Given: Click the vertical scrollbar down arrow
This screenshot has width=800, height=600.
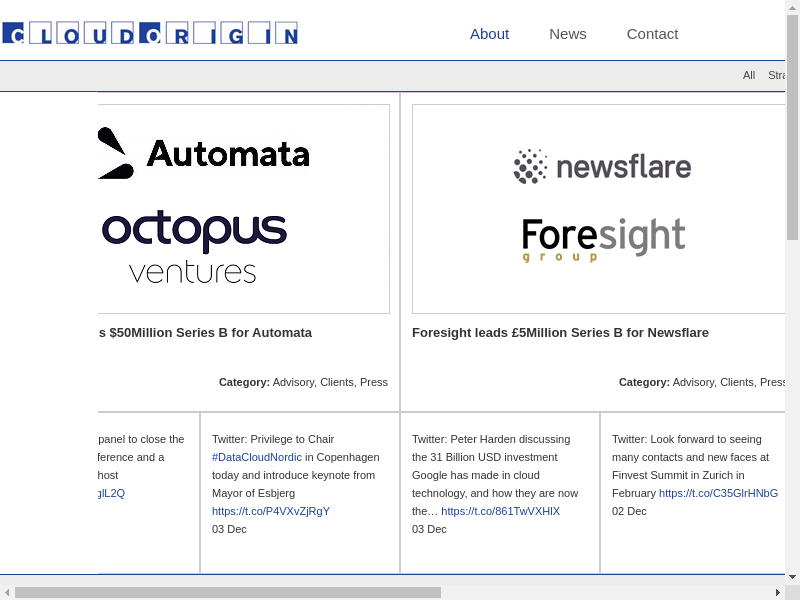Looking at the screenshot, I should click(792, 577).
